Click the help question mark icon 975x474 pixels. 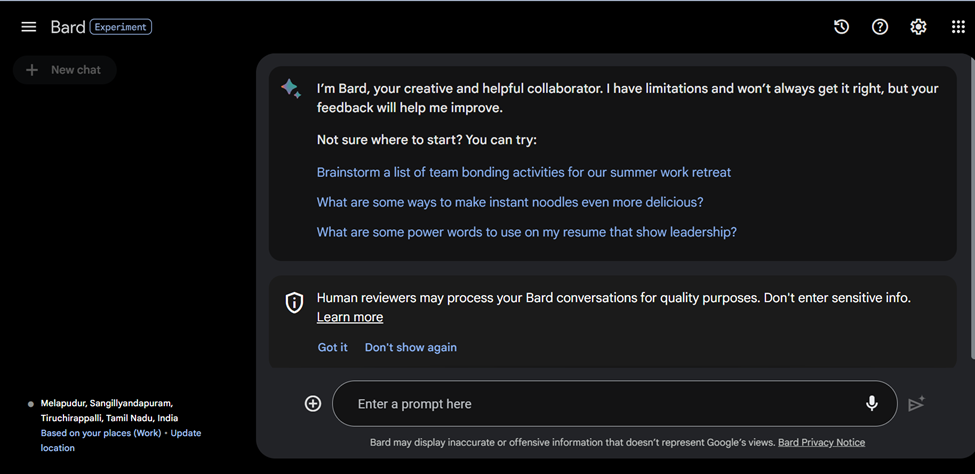pos(880,27)
